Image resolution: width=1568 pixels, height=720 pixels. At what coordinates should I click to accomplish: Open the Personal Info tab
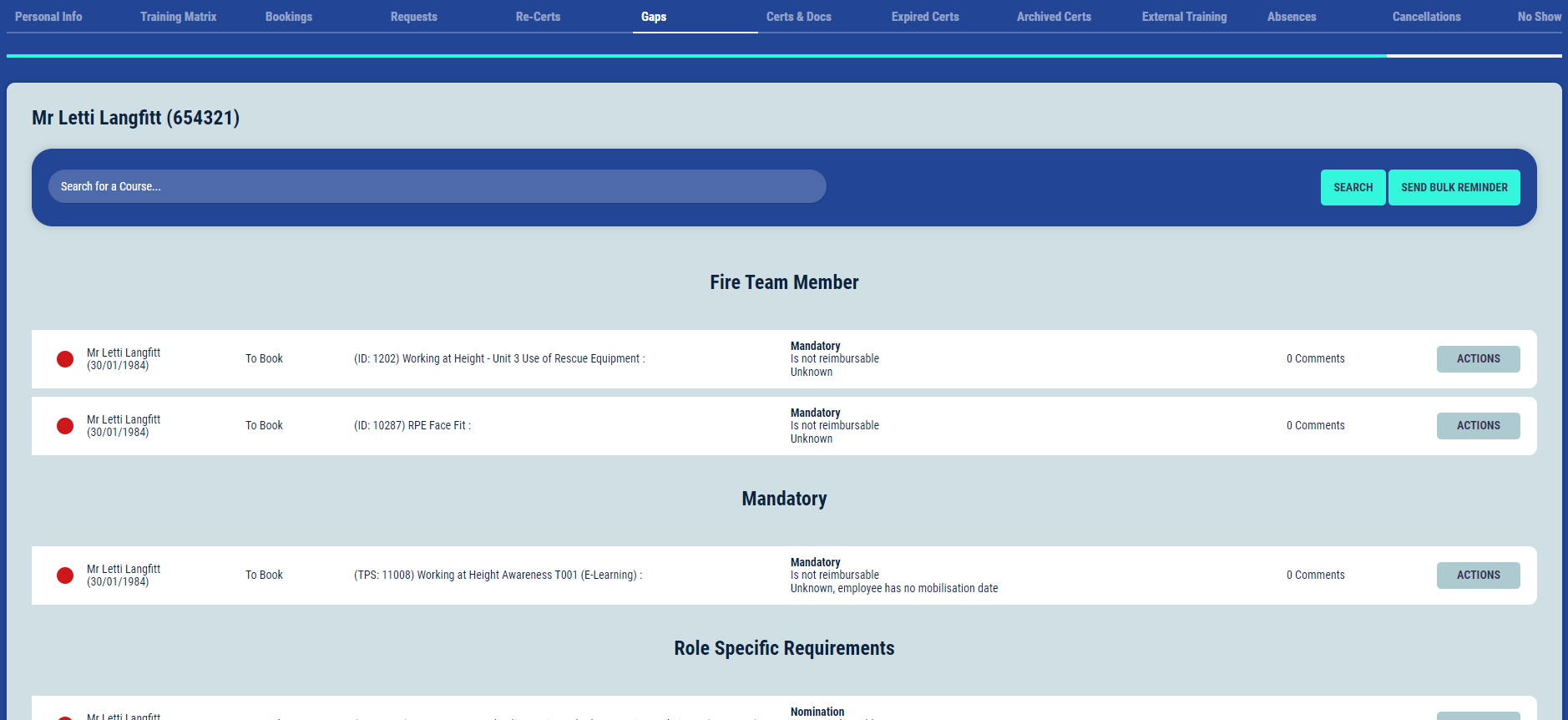(x=48, y=17)
